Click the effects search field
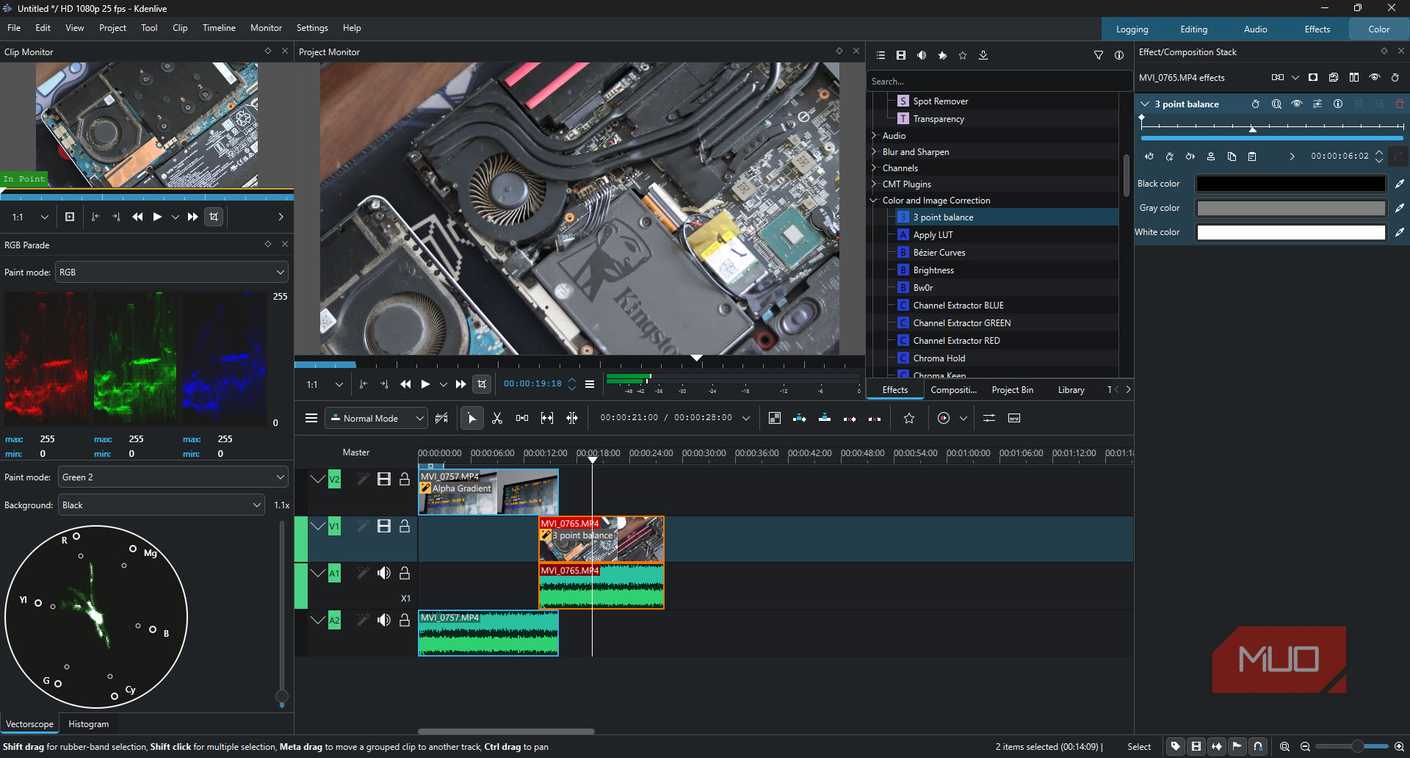The width and height of the screenshot is (1410, 758). tap(998, 81)
